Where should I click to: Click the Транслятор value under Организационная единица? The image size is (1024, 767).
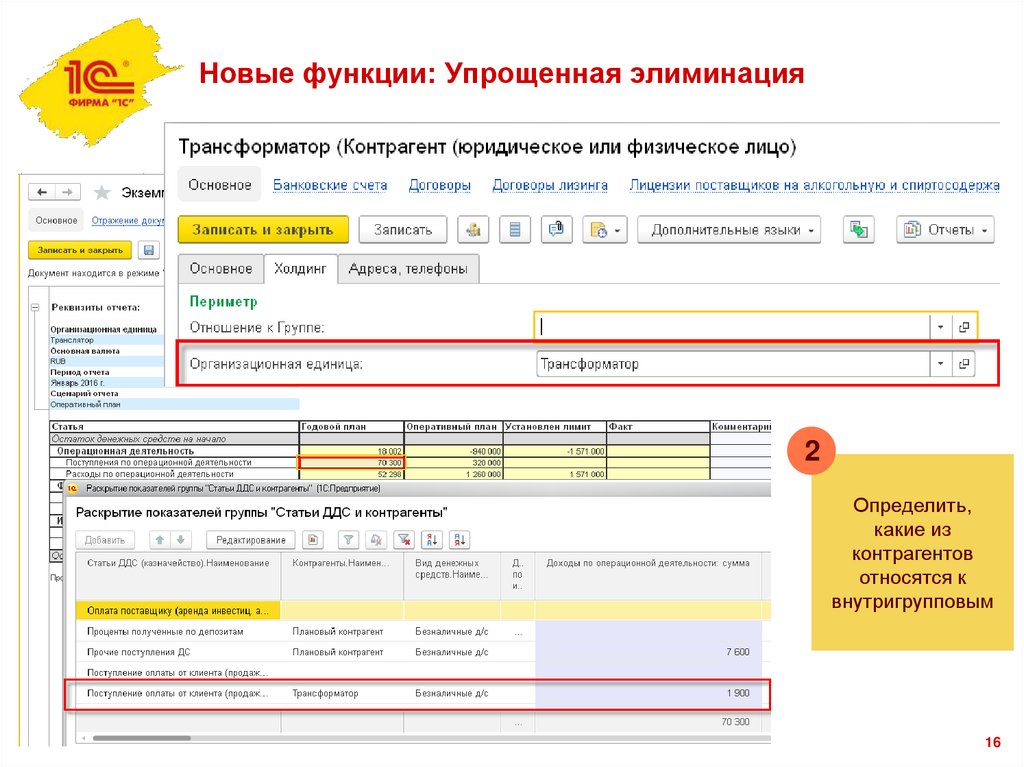pos(106,340)
